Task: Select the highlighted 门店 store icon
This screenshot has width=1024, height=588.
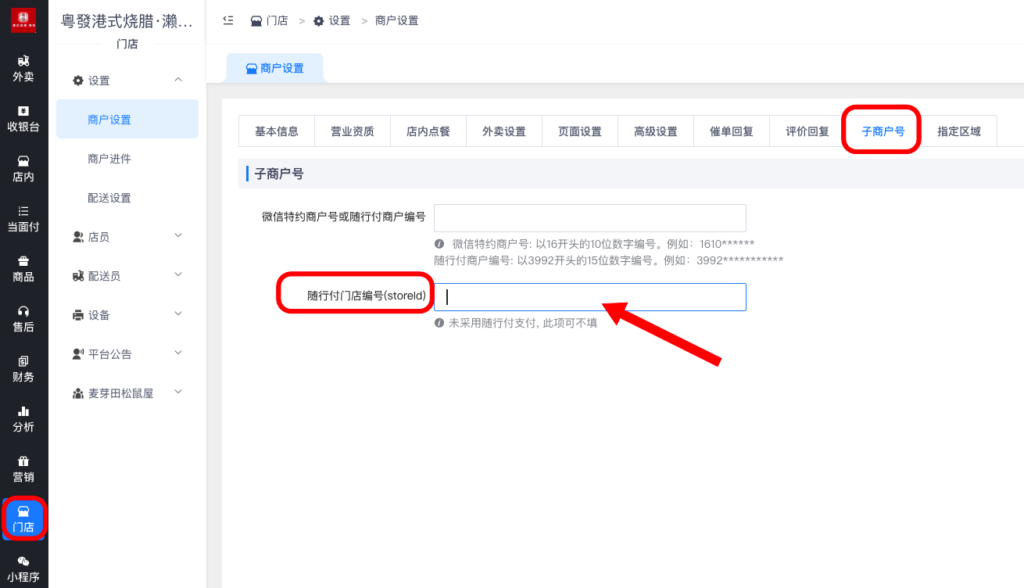Action: click(x=22, y=520)
